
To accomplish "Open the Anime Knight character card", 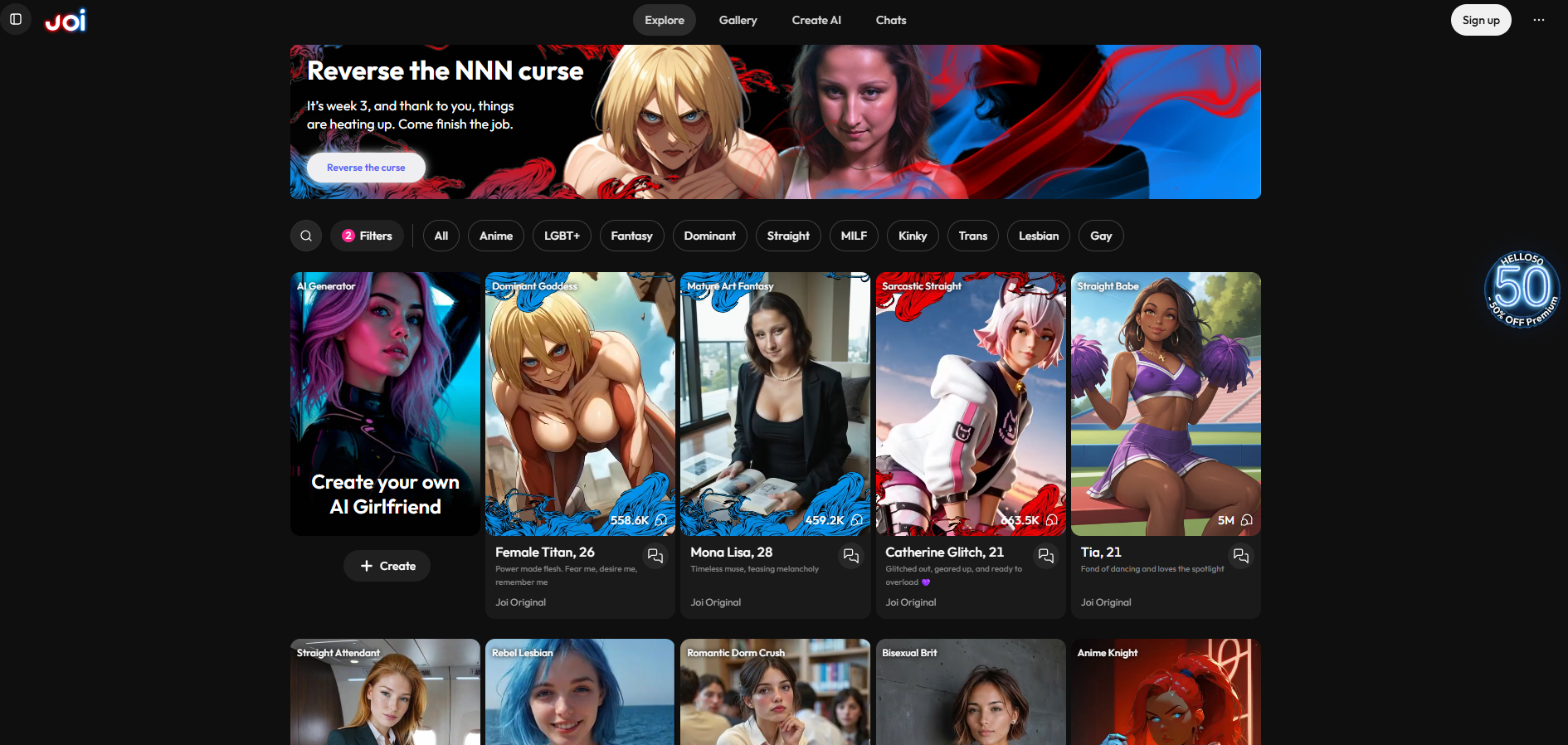I will [1166, 692].
